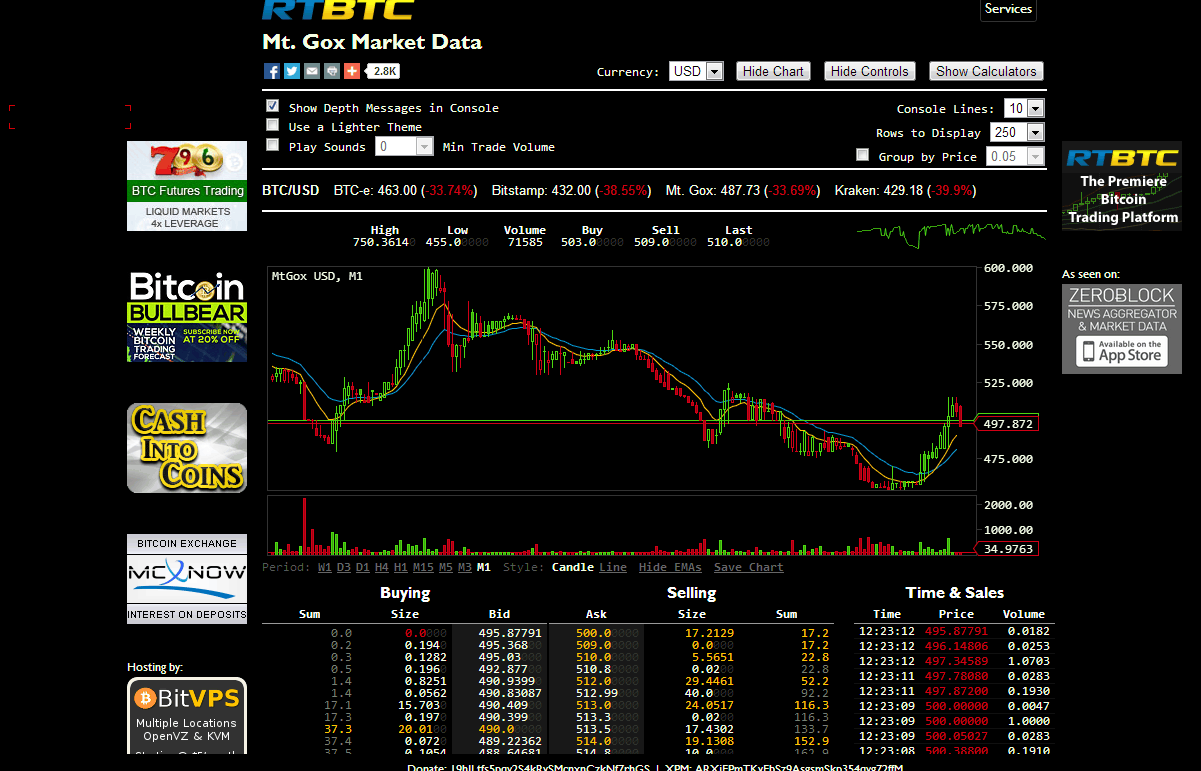
Task: Open the 796 BTC Futures Trading ad
Action: click(x=187, y=186)
